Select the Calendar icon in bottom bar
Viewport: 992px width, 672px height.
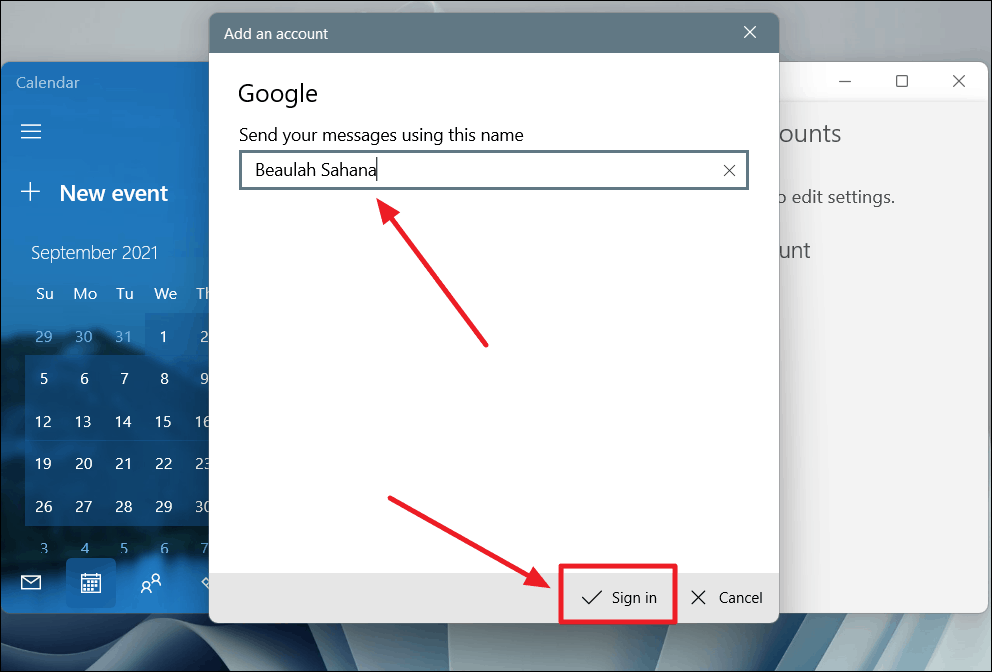coord(90,583)
